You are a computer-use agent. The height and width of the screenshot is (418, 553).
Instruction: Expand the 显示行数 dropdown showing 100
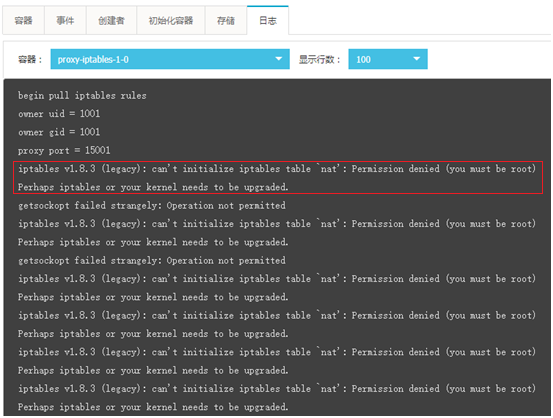click(x=388, y=59)
